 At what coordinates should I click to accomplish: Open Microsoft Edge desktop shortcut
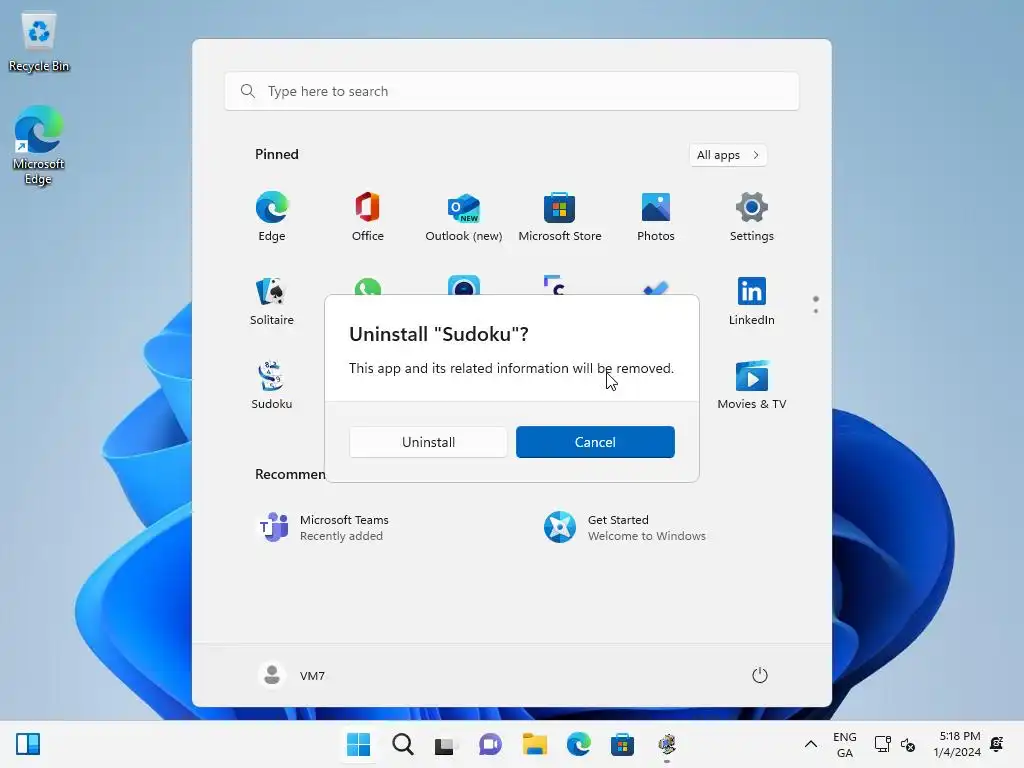[39, 145]
